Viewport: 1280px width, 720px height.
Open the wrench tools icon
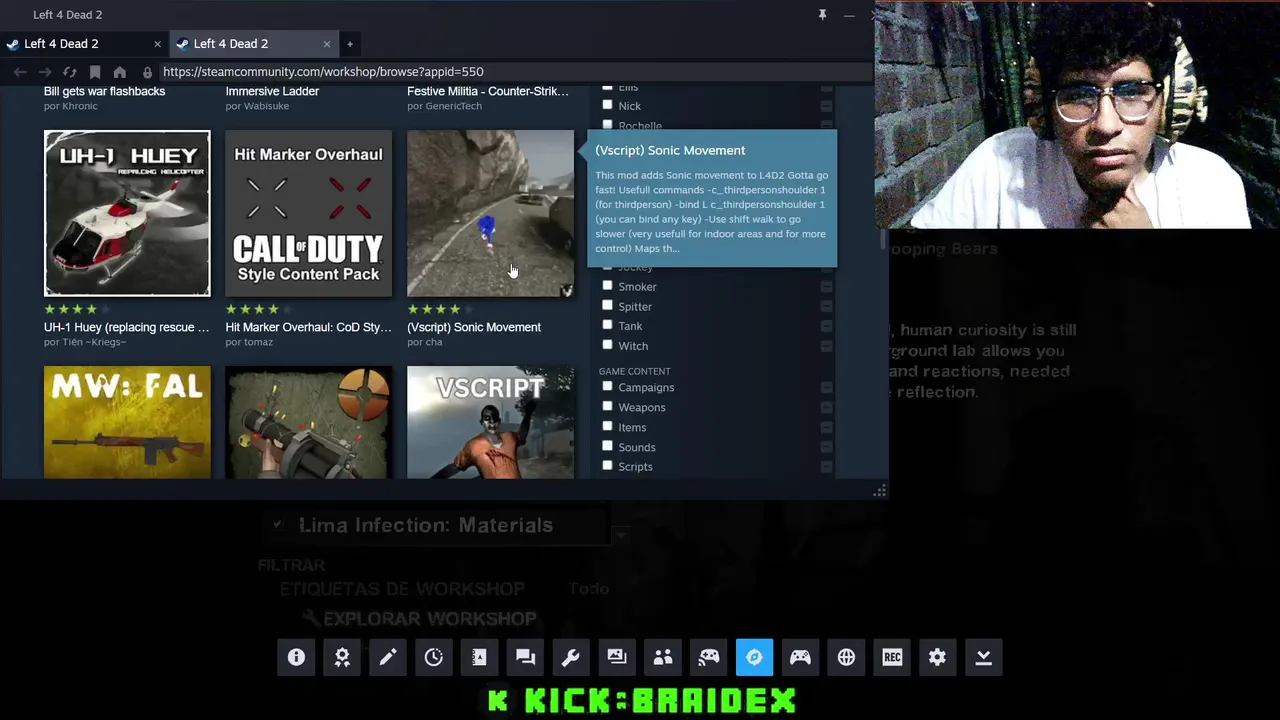tap(571, 657)
